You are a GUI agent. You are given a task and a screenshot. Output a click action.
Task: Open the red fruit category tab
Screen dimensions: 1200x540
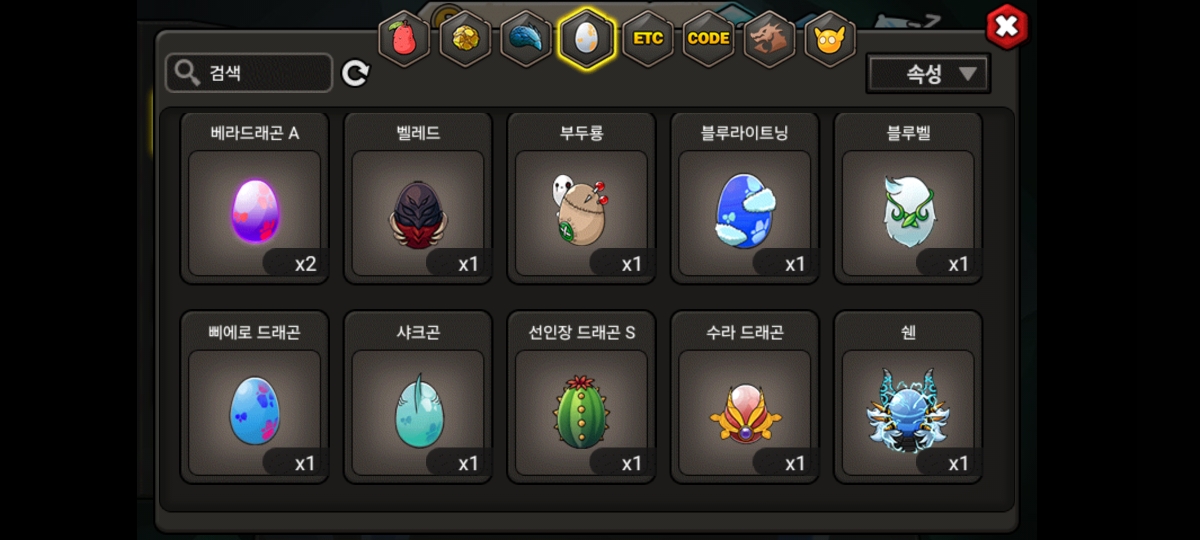(404, 40)
